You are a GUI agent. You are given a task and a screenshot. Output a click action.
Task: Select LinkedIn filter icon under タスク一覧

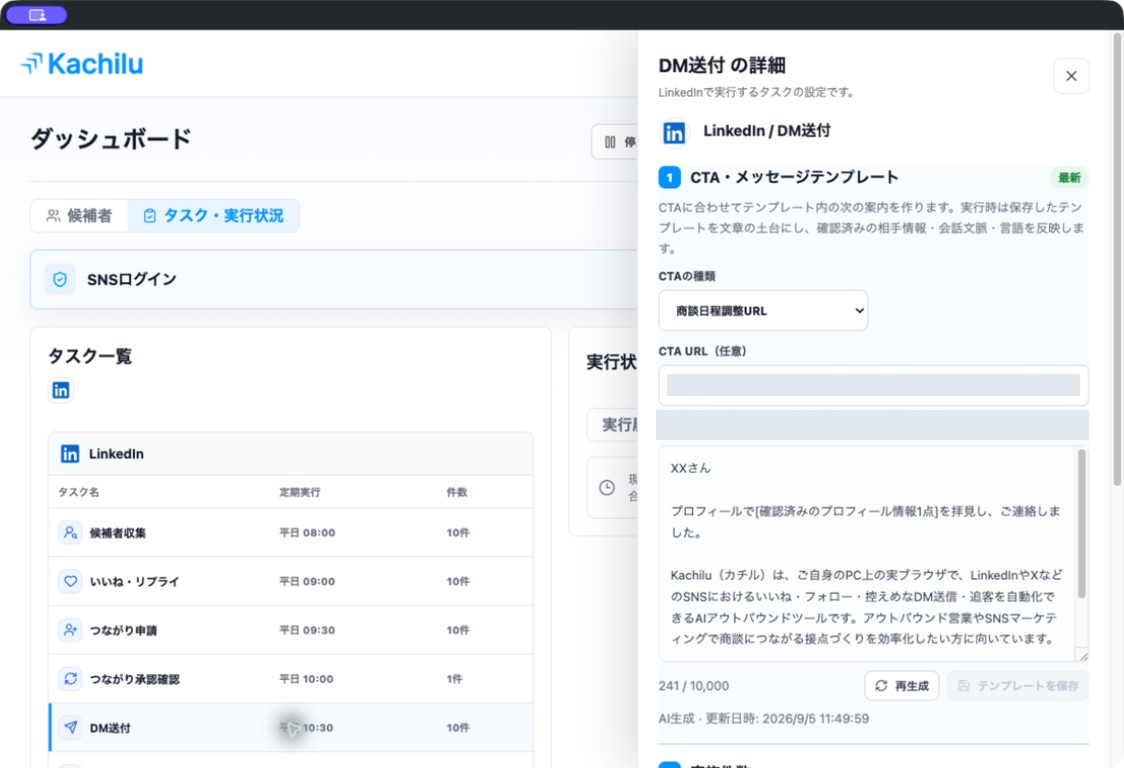[61, 390]
